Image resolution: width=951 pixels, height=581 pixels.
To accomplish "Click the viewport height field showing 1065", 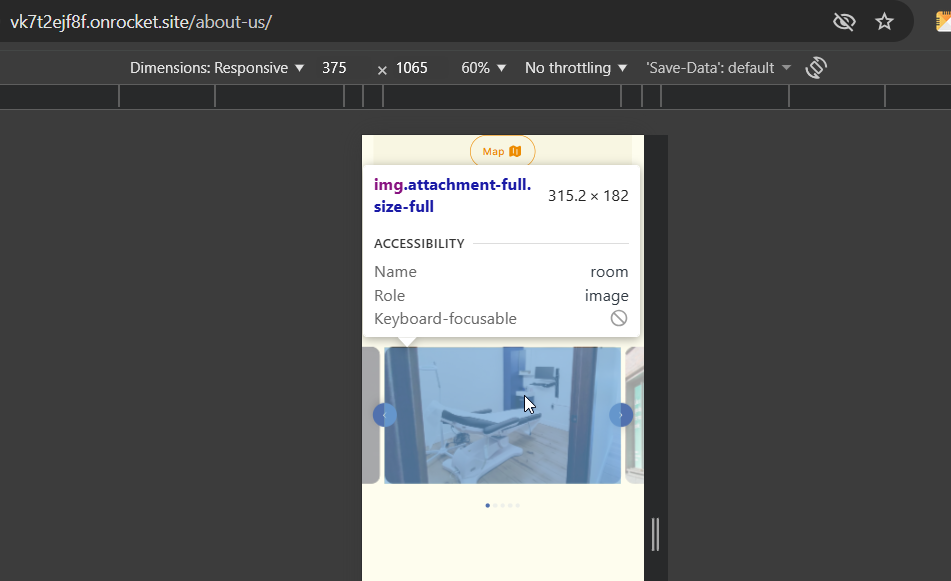I will click(x=412, y=68).
